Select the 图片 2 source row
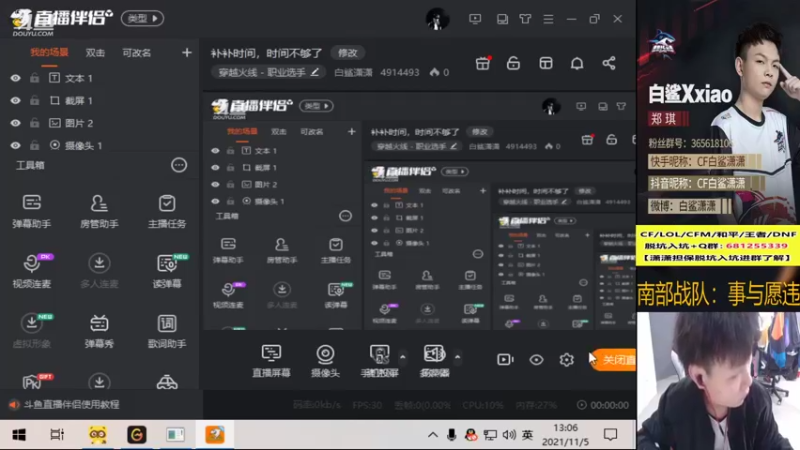800x450 pixels. point(99,123)
